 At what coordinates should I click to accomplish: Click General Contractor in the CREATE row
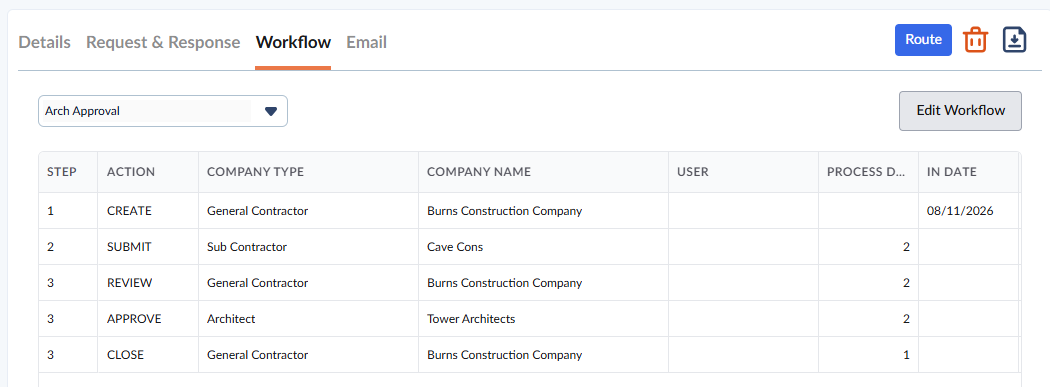[258, 211]
